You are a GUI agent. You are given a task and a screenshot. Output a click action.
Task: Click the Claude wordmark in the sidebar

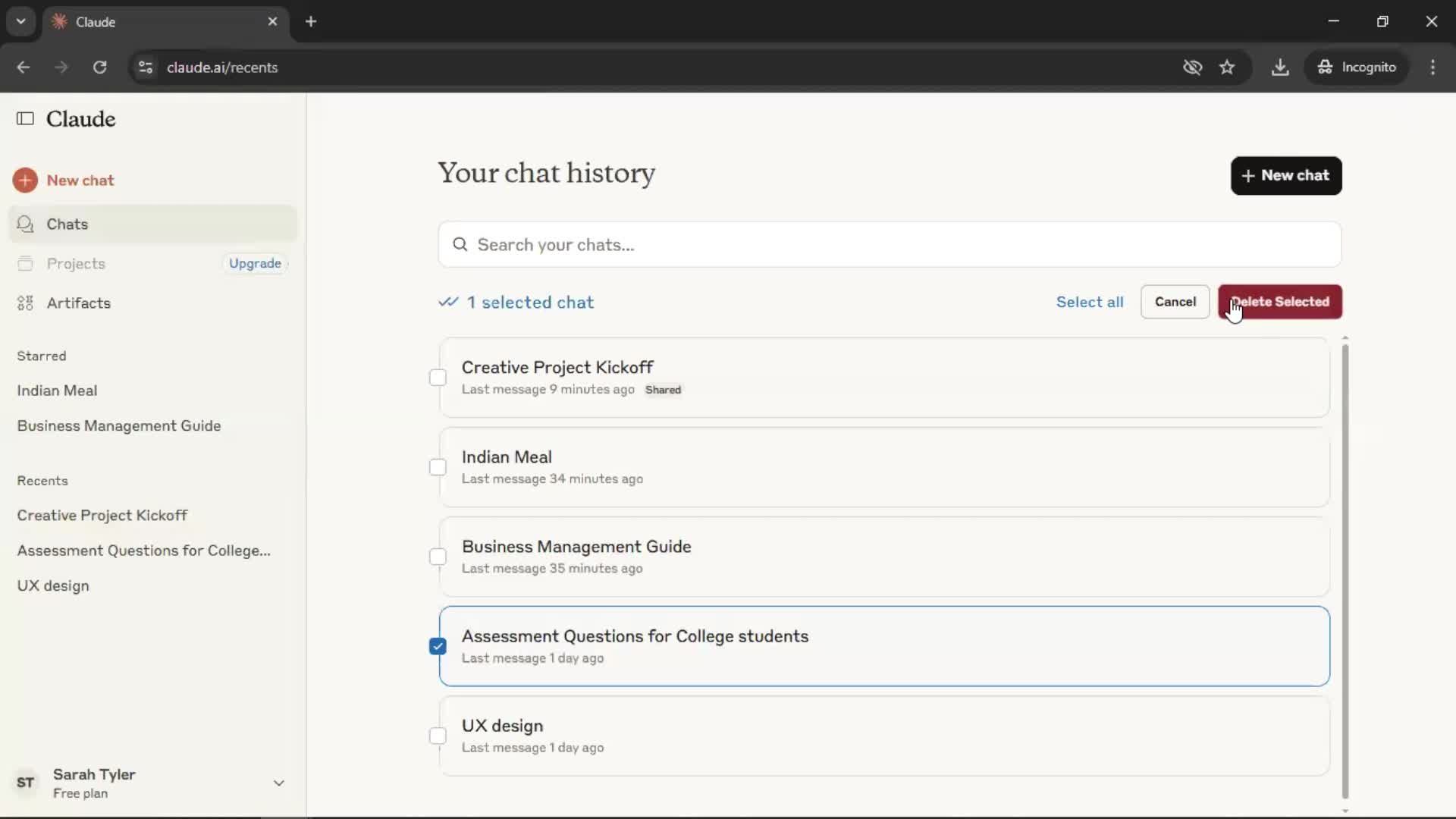click(80, 118)
